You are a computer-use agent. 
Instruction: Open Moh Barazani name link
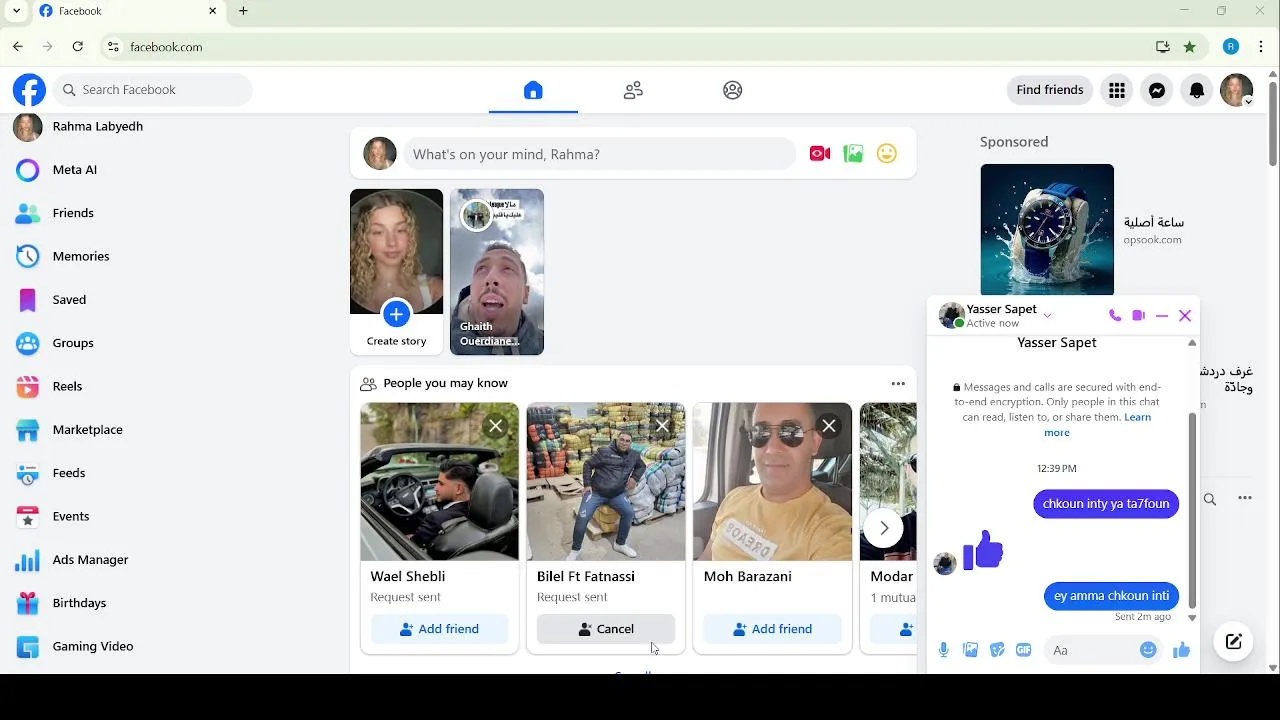(x=748, y=577)
